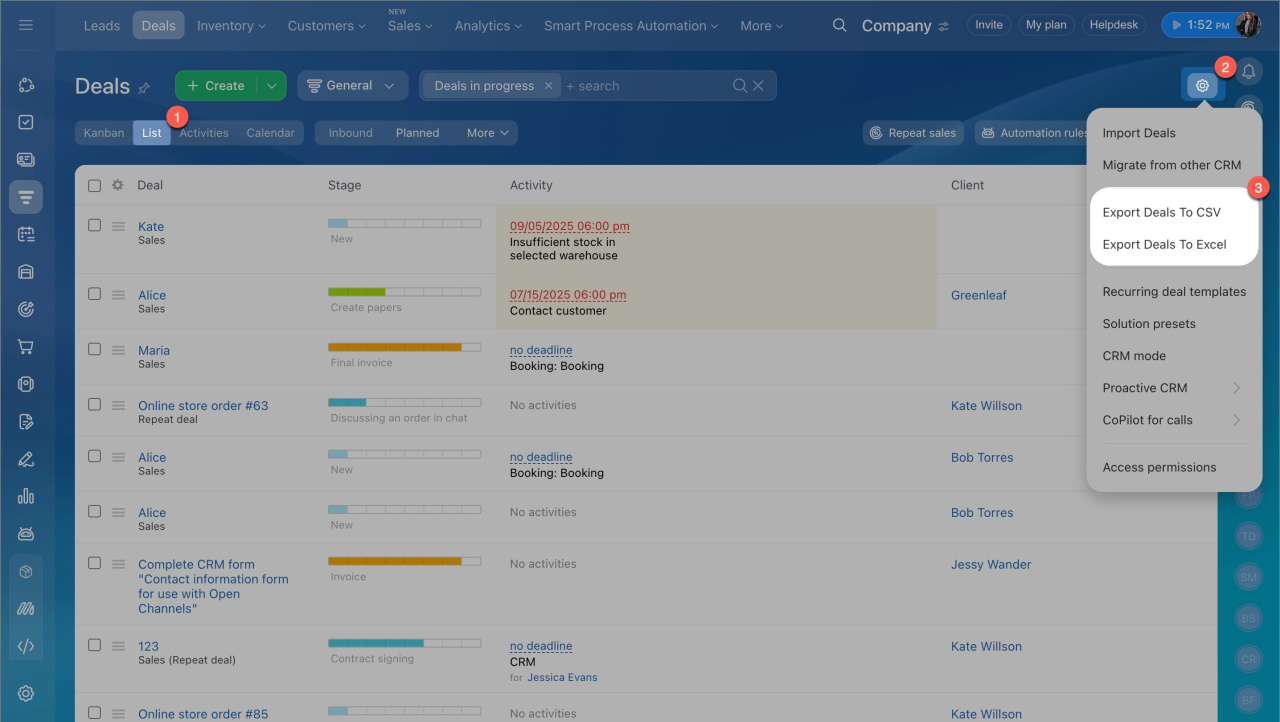This screenshot has width=1280, height=722.
Task: Clear the search filter with the X icon
Action: tap(758, 86)
